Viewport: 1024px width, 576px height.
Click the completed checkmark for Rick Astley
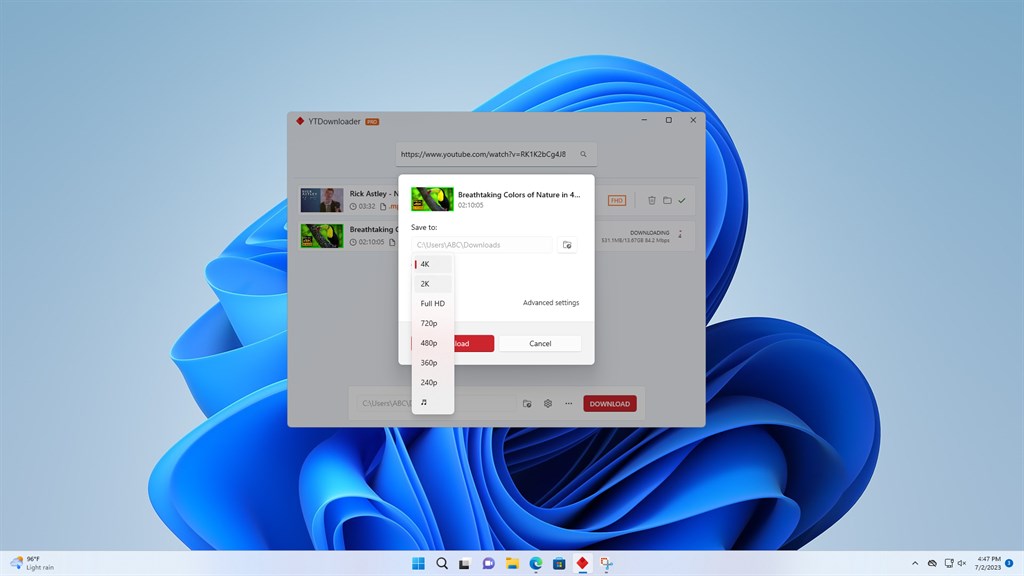tap(682, 200)
